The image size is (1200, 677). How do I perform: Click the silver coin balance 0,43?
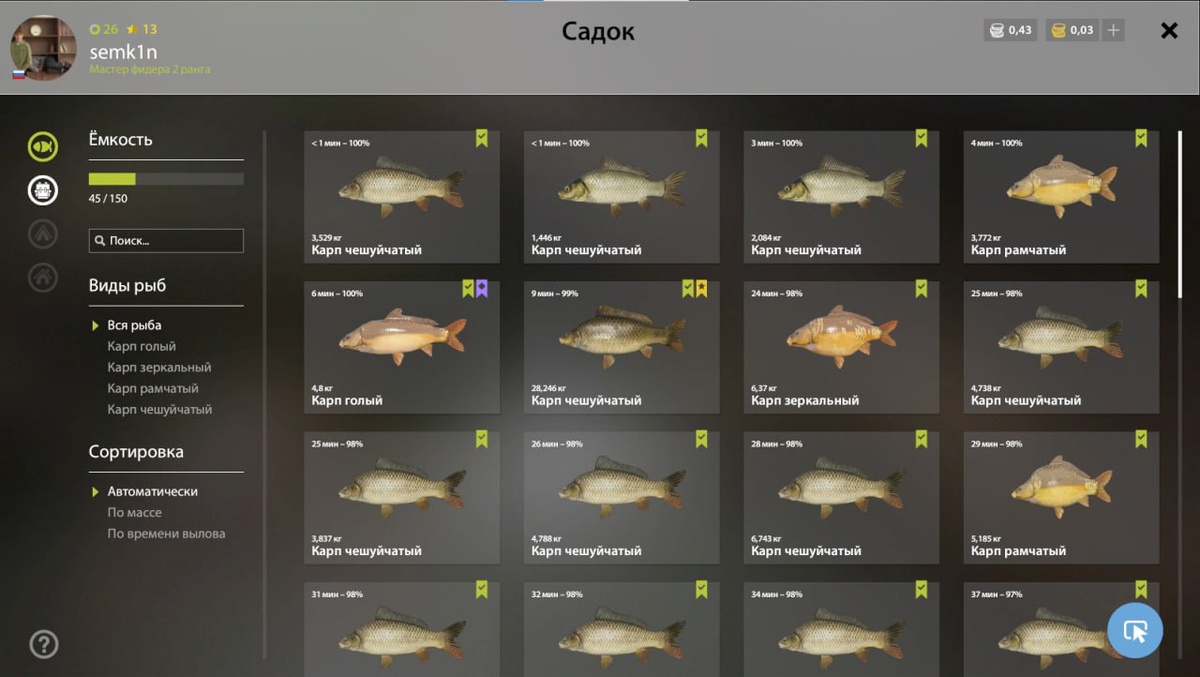tap(1010, 30)
